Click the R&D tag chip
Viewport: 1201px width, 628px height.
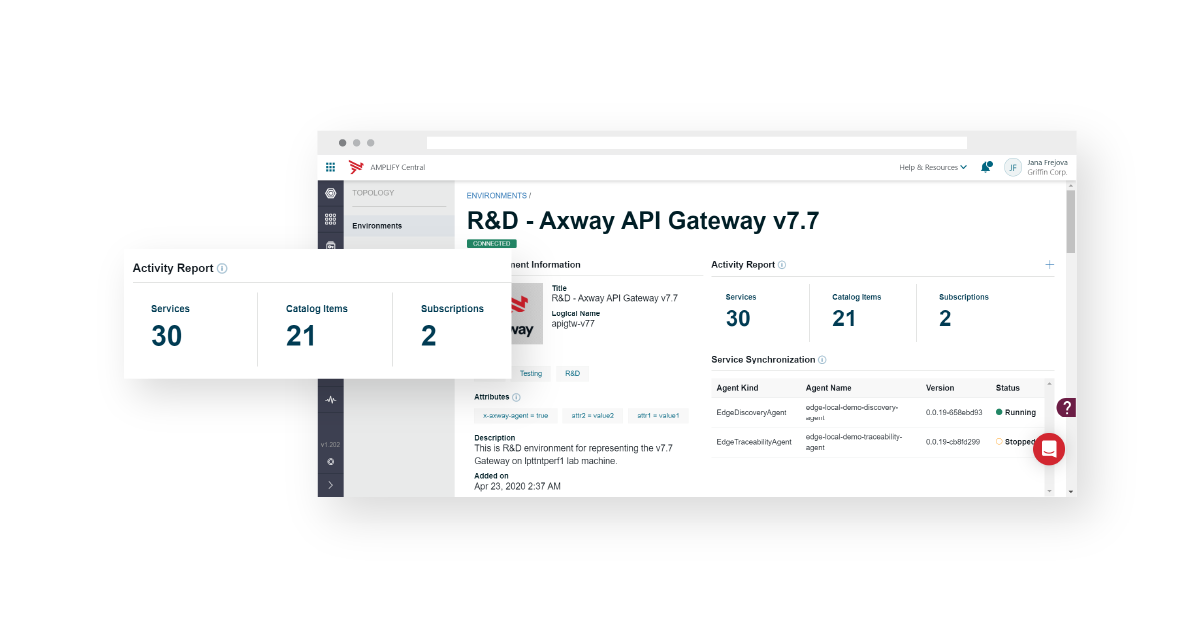click(572, 373)
